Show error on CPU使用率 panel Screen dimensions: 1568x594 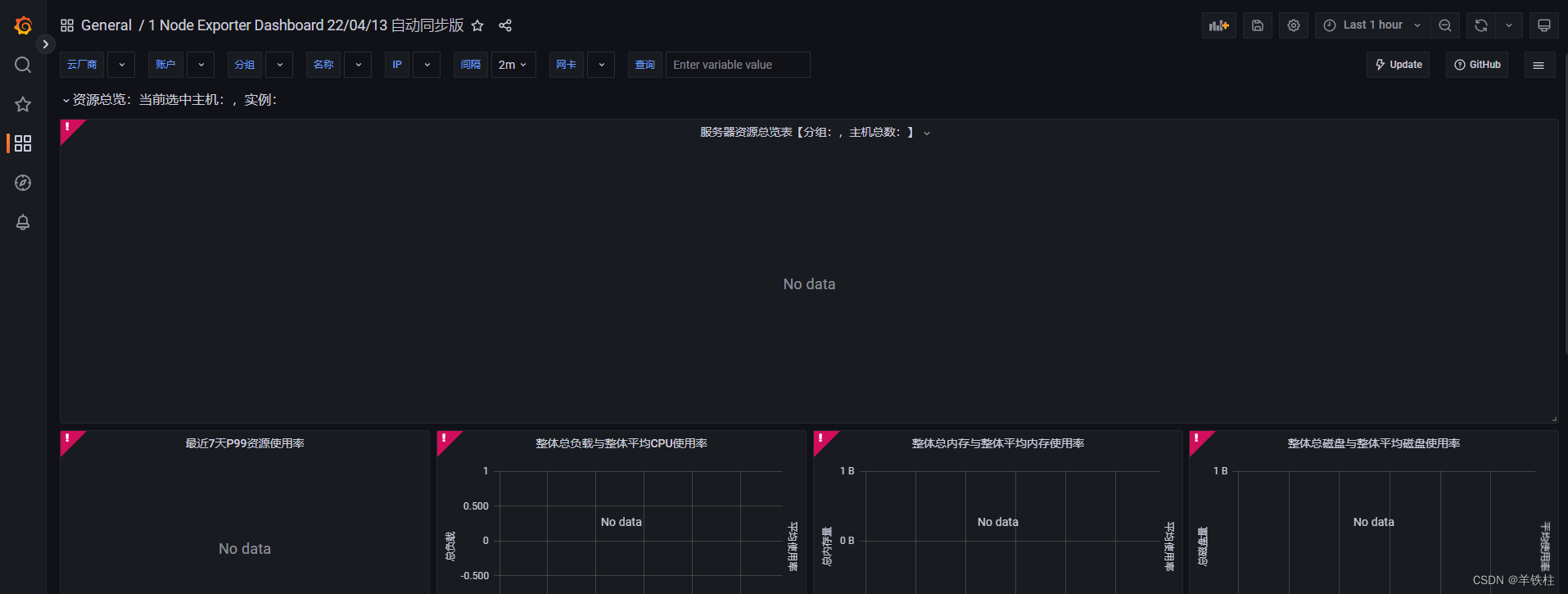click(445, 439)
